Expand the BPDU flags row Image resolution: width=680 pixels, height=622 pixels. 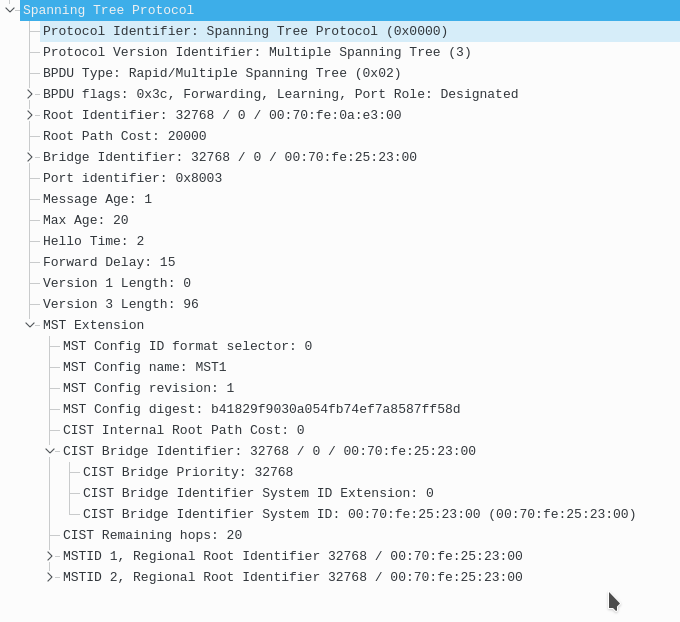(x=30, y=94)
